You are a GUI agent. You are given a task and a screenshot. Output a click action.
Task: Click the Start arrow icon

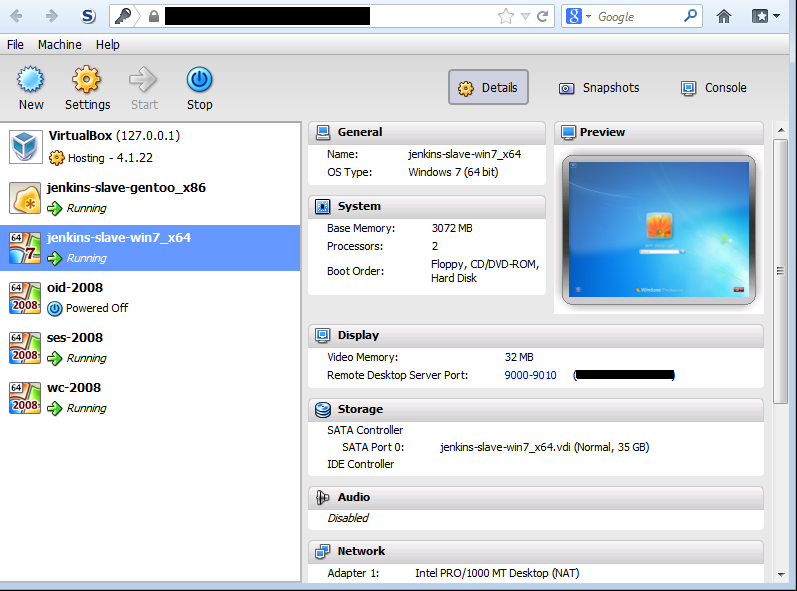tap(143, 79)
